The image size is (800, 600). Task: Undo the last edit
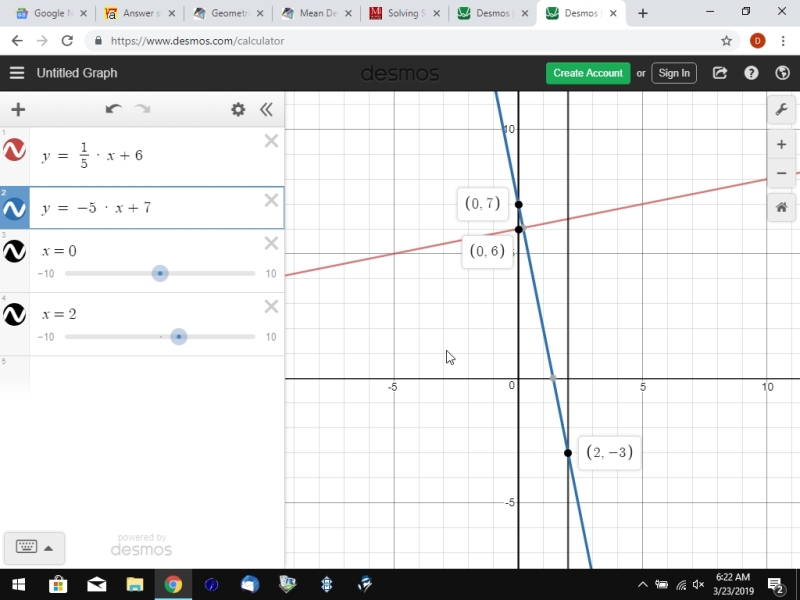[x=113, y=109]
